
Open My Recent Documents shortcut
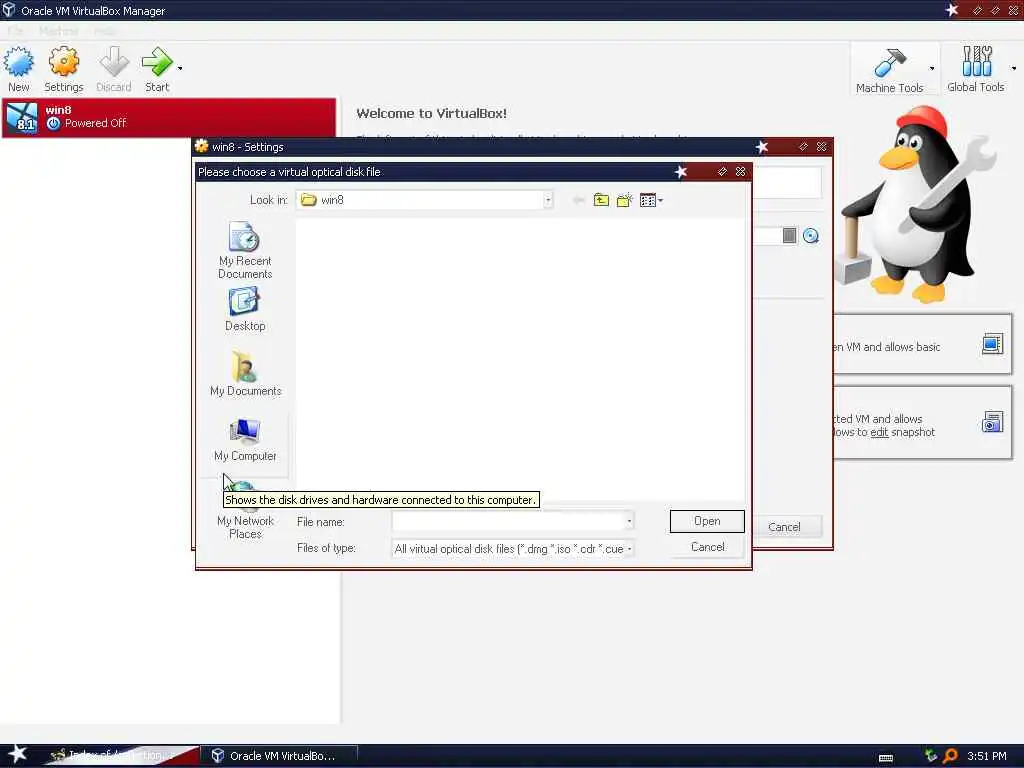[x=245, y=251]
